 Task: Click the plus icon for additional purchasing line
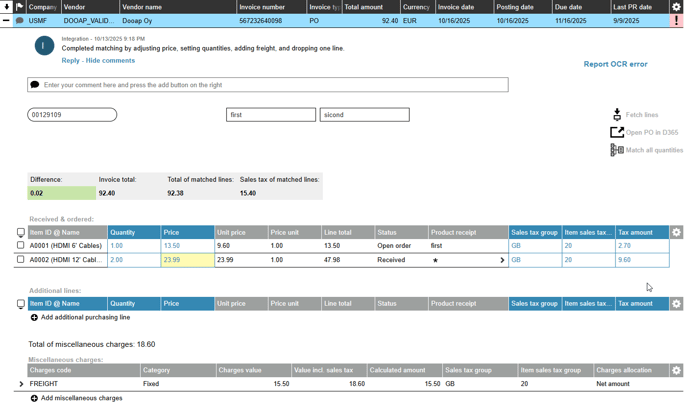pos(34,317)
